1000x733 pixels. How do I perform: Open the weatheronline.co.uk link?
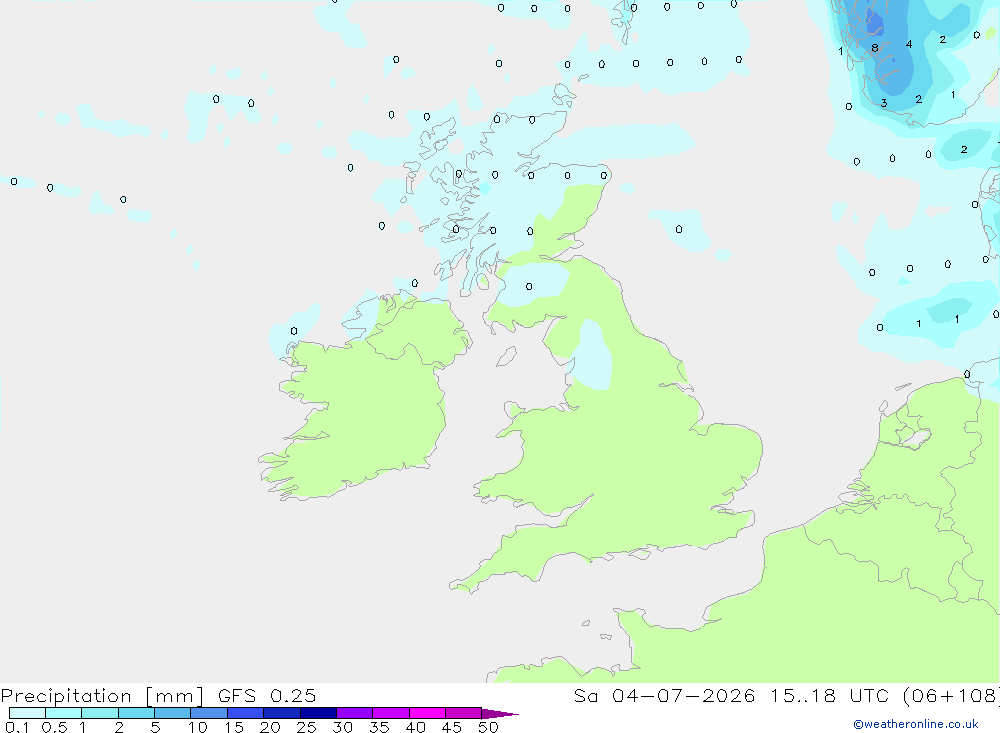tap(916, 724)
